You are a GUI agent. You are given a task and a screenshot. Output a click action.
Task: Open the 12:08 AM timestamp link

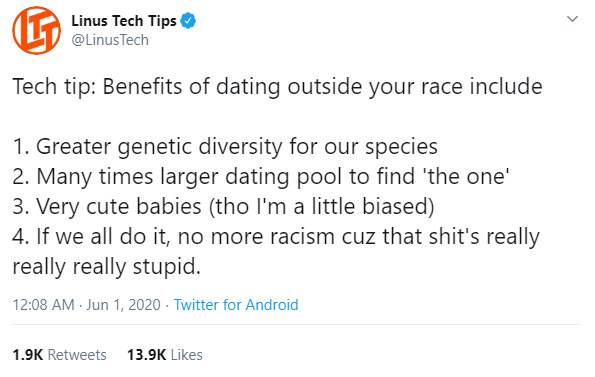[44, 305]
